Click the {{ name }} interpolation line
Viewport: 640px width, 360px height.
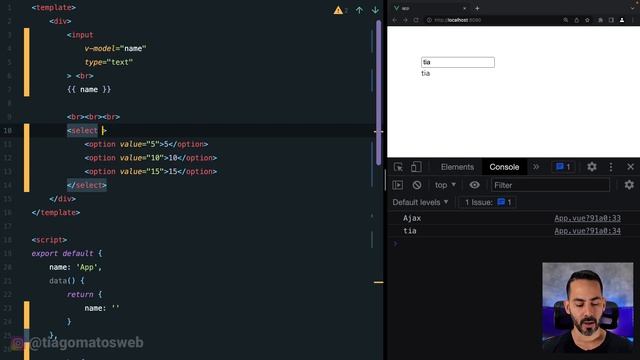click(89, 89)
